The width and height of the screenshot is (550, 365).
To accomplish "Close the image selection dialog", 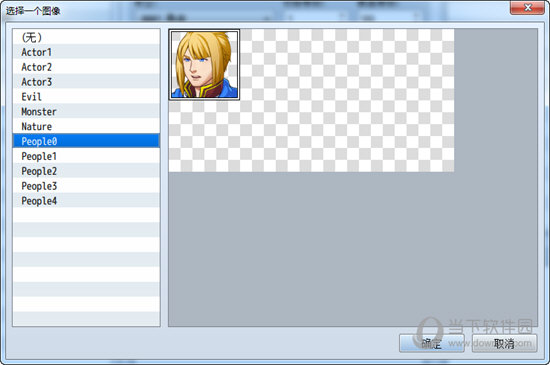I will pos(527,7).
